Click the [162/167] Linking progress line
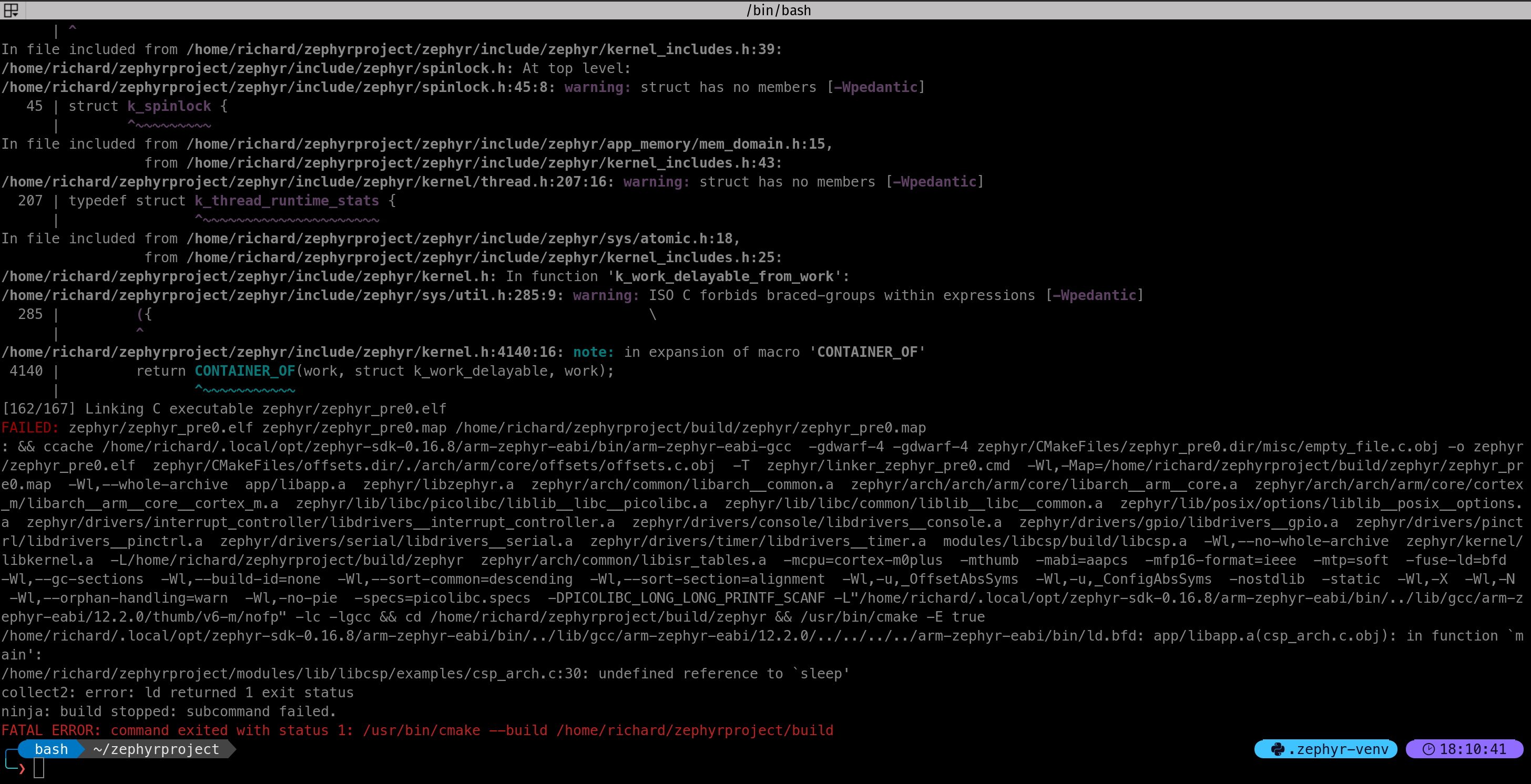 pyautogui.click(x=223, y=409)
